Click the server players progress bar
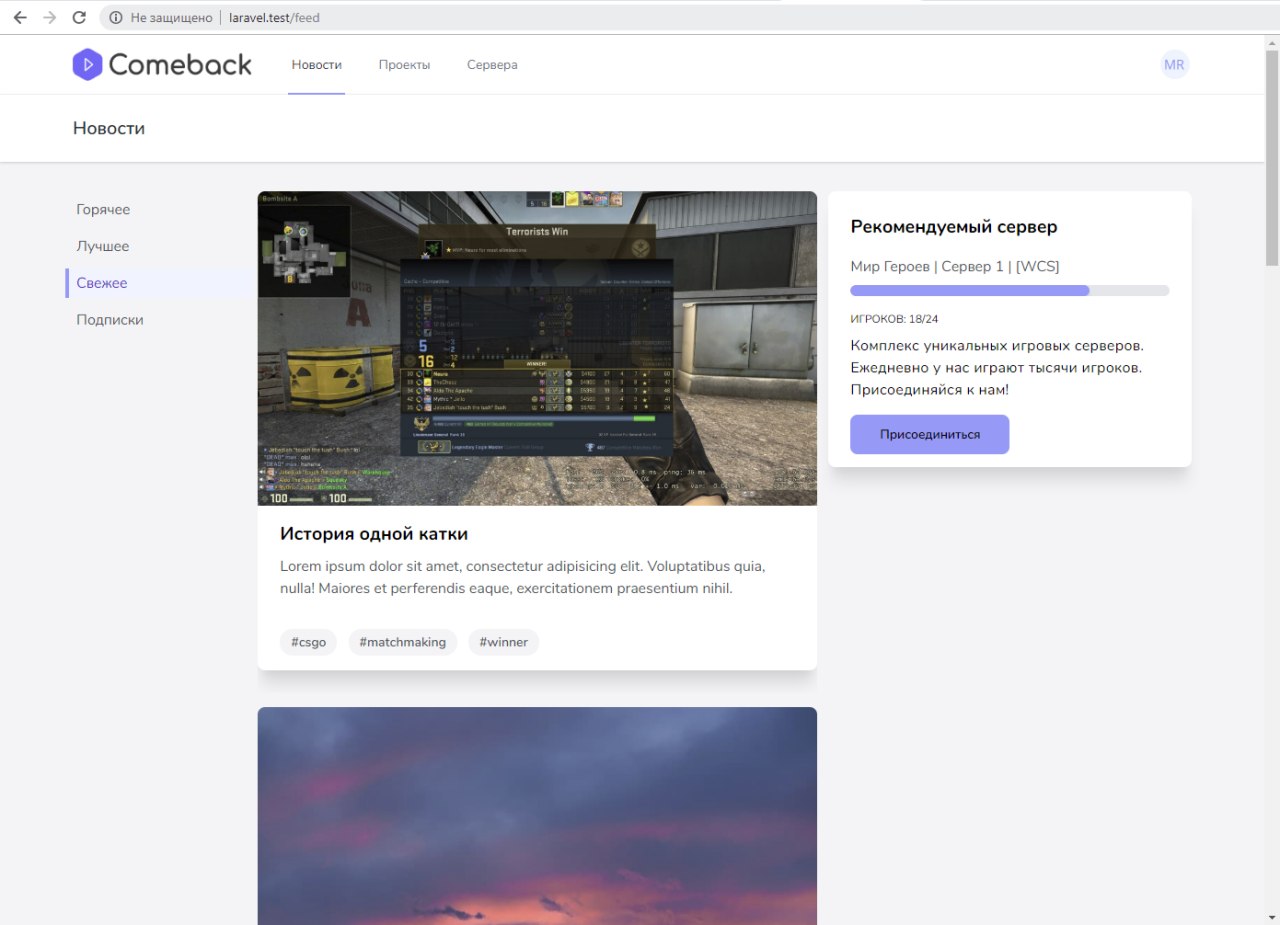The height and width of the screenshot is (925, 1280). (1010, 290)
